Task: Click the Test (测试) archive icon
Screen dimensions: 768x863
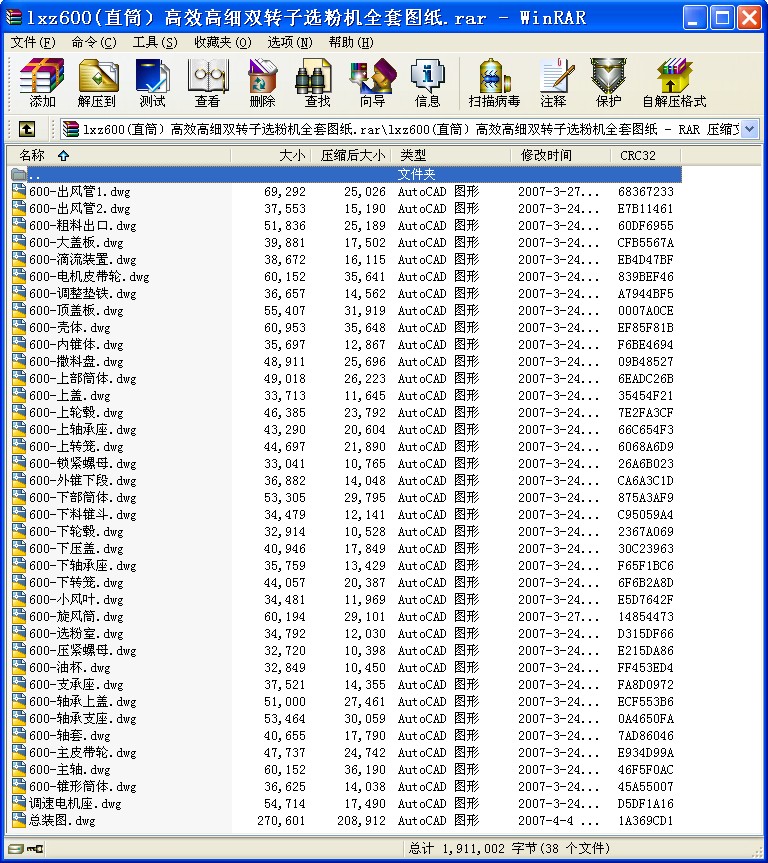Action: coord(152,83)
